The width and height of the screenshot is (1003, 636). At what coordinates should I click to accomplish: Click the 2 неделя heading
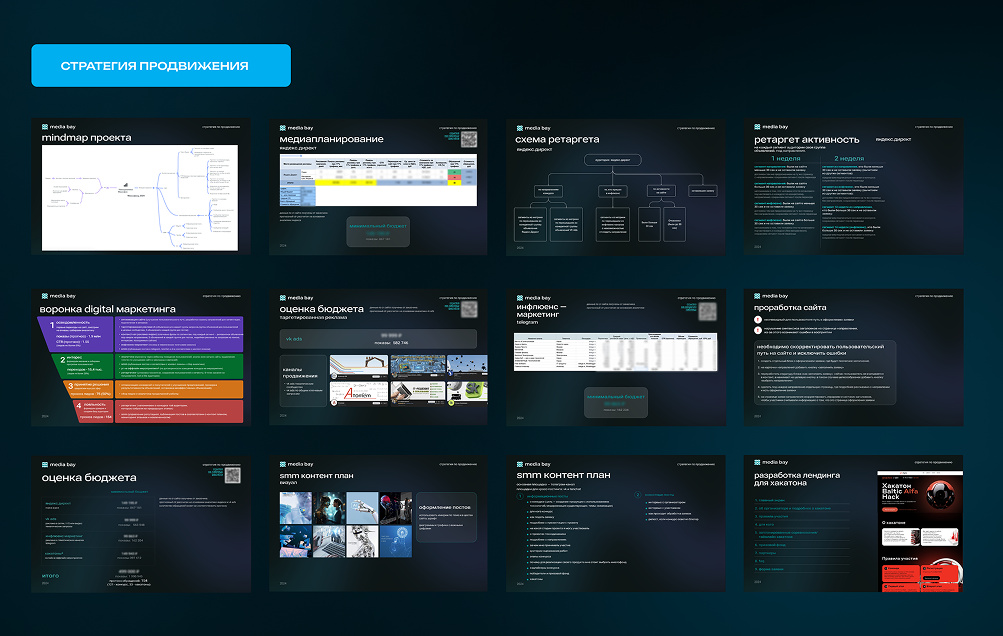pos(849,158)
